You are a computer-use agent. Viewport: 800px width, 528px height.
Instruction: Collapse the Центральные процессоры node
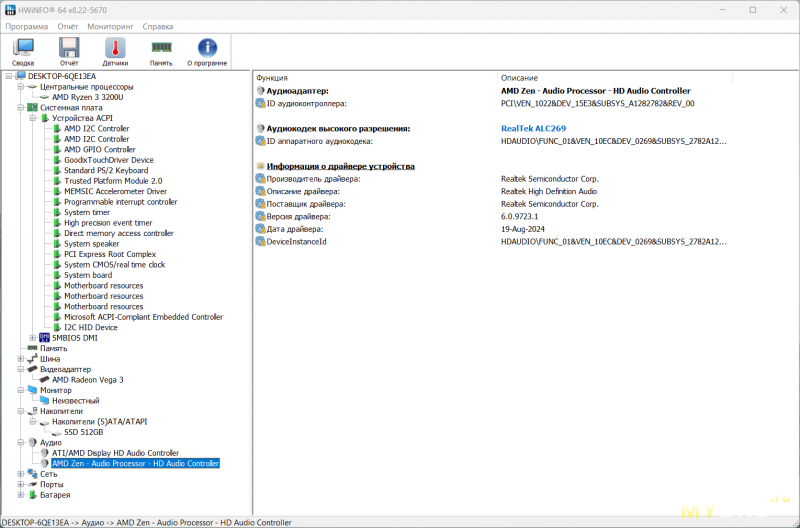click(x=20, y=87)
